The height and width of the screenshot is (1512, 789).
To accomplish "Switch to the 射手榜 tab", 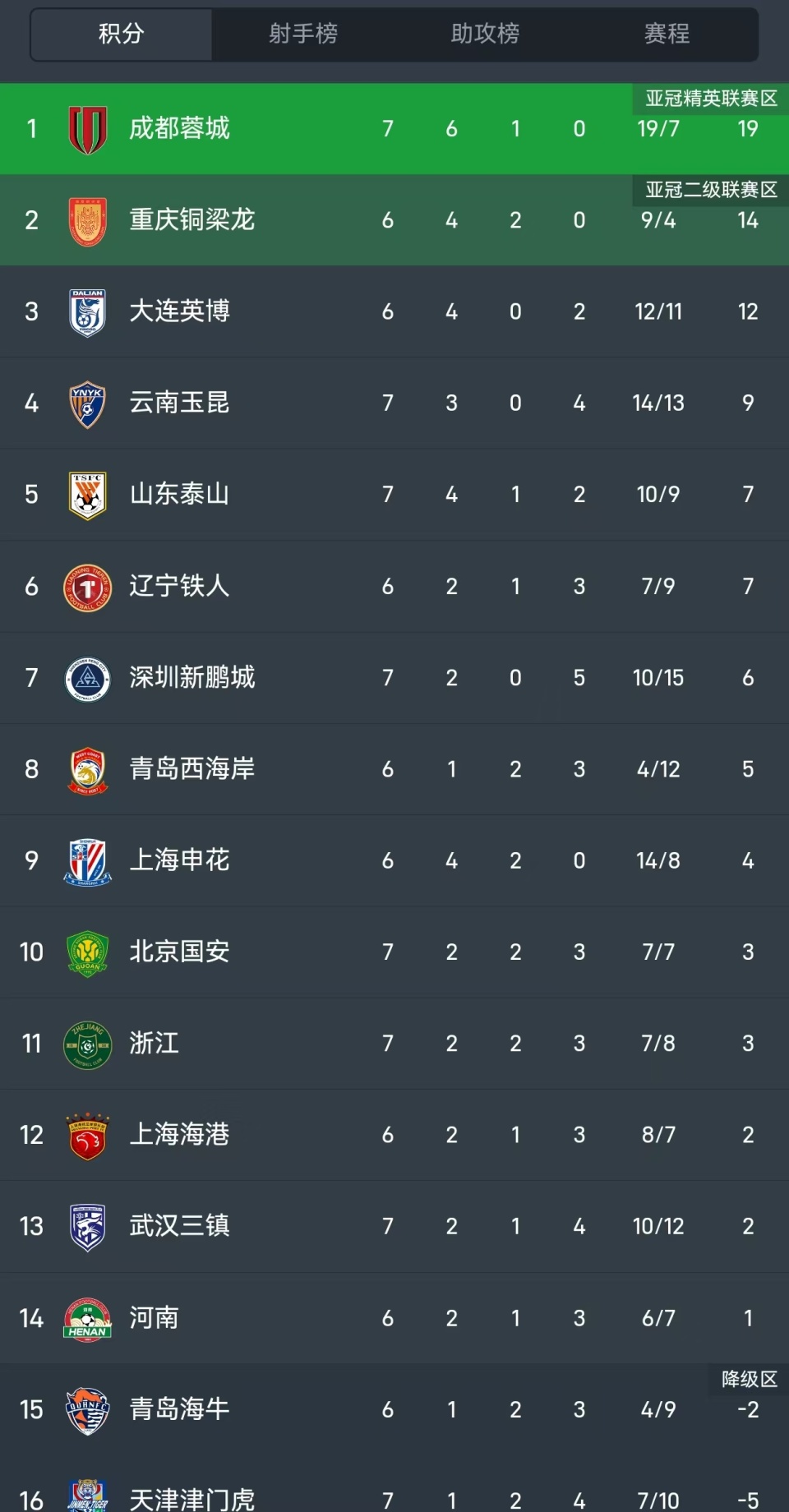I will pyautogui.click(x=302, y=34).
